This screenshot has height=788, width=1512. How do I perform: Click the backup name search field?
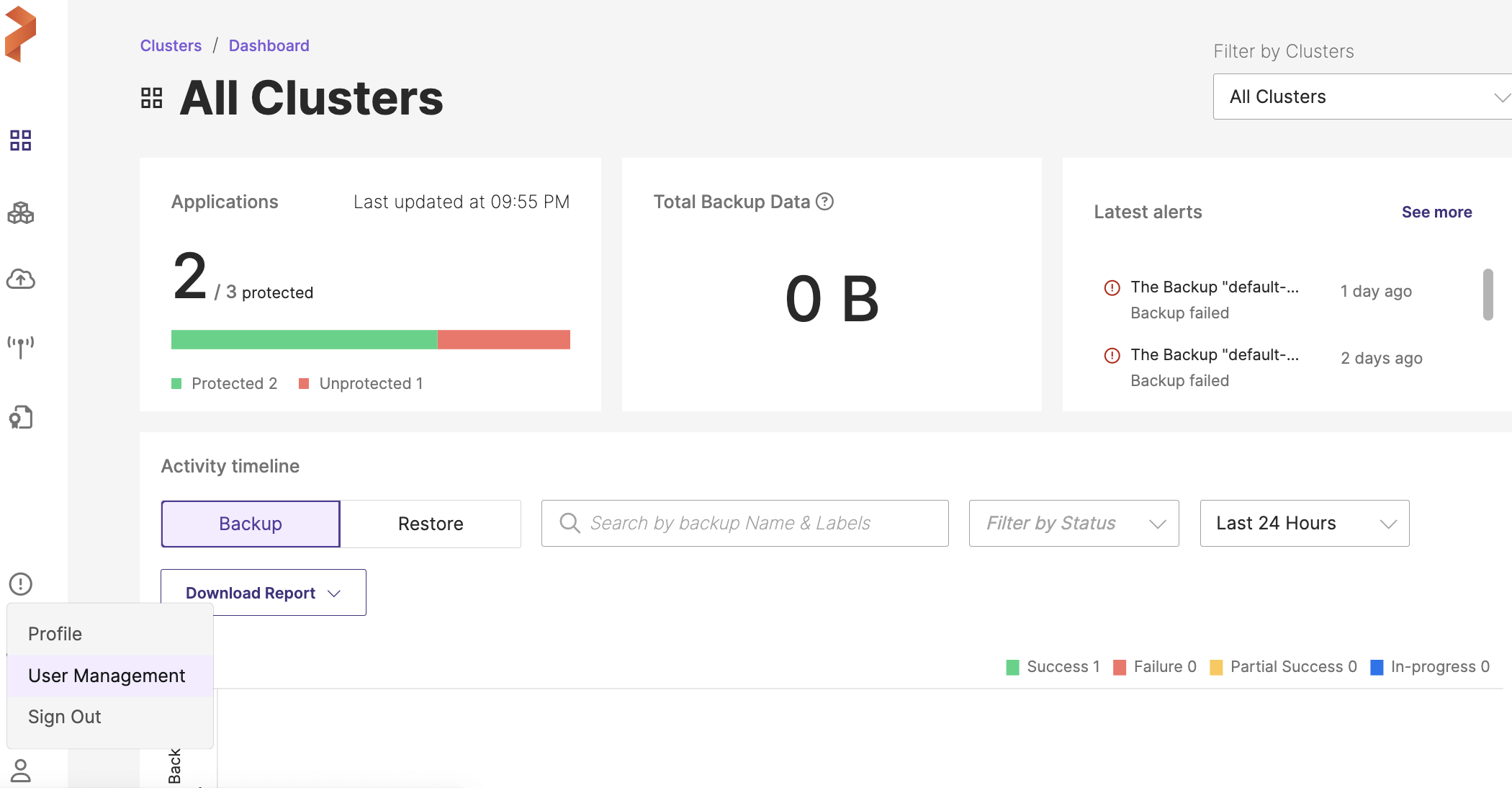pyautogui.click(x=744, y=524)
